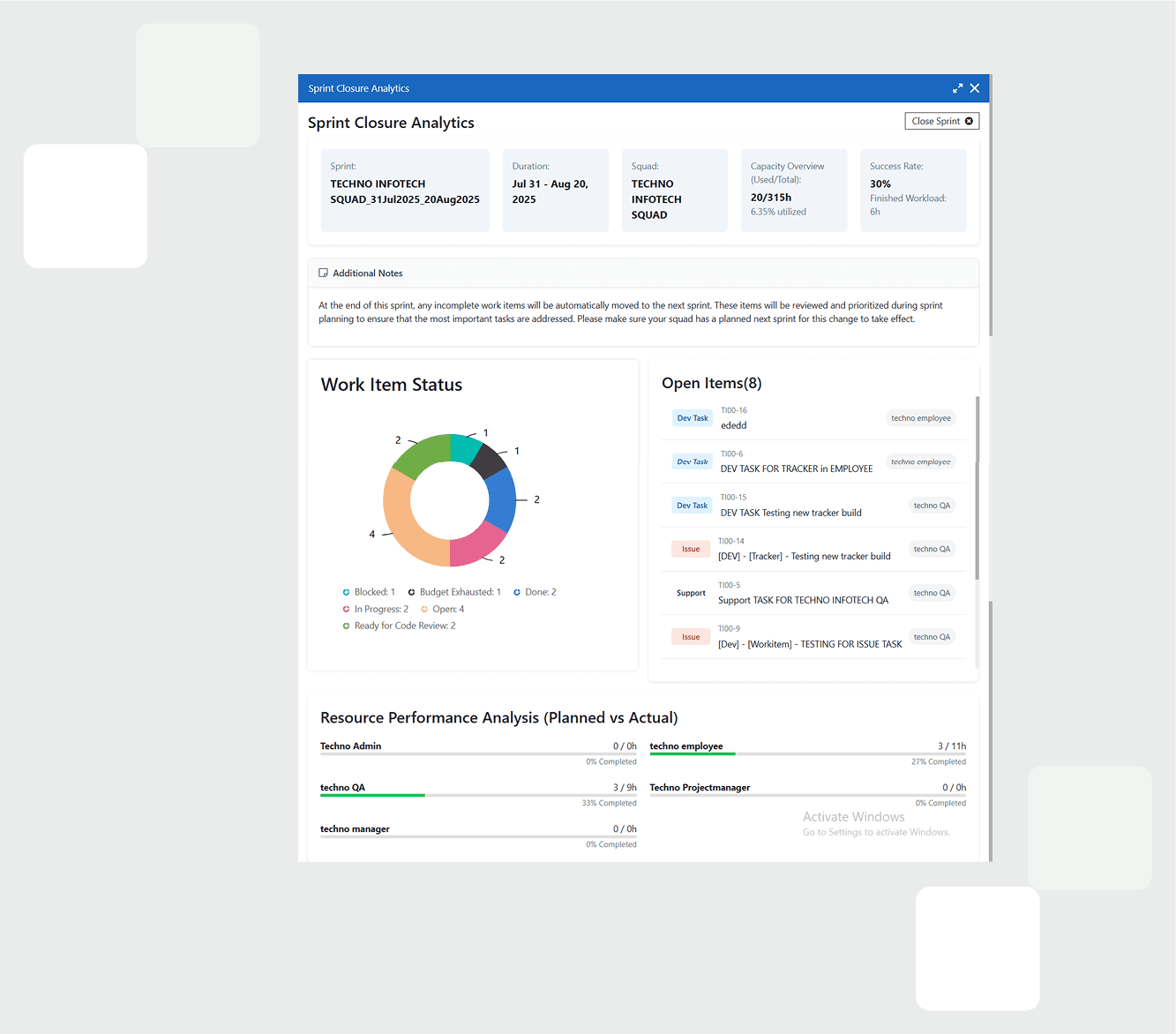Click the Squad value TECHNO INFOTECH SQUAD
This screenshot has width=1176, height=1034.
click(656, 199)
